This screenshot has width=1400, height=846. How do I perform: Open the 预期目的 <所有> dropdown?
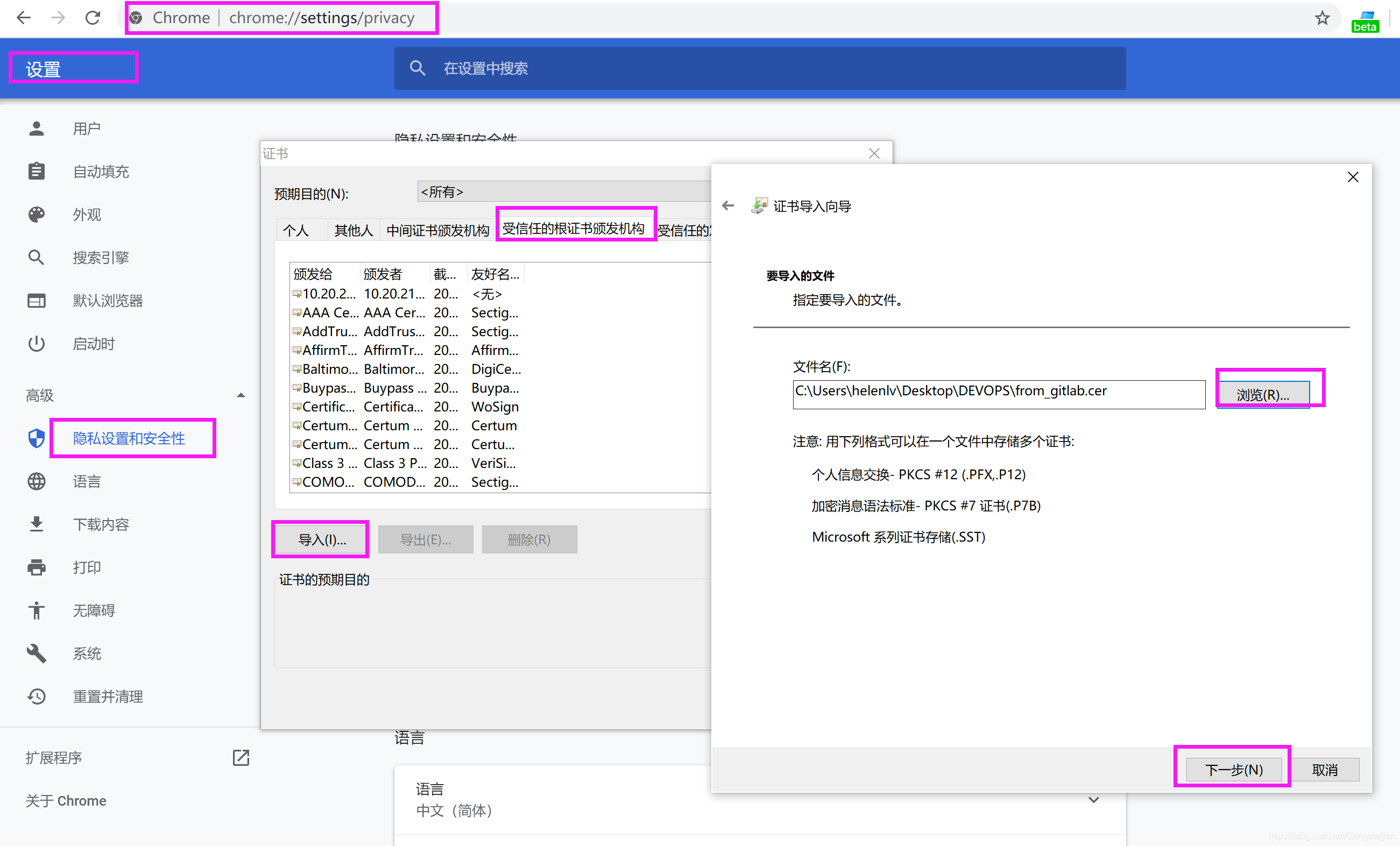pos(562,192)
